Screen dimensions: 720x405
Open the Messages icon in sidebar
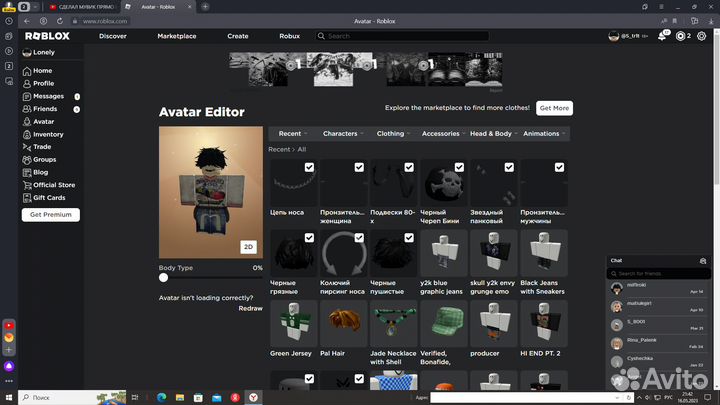coord(25,96)
